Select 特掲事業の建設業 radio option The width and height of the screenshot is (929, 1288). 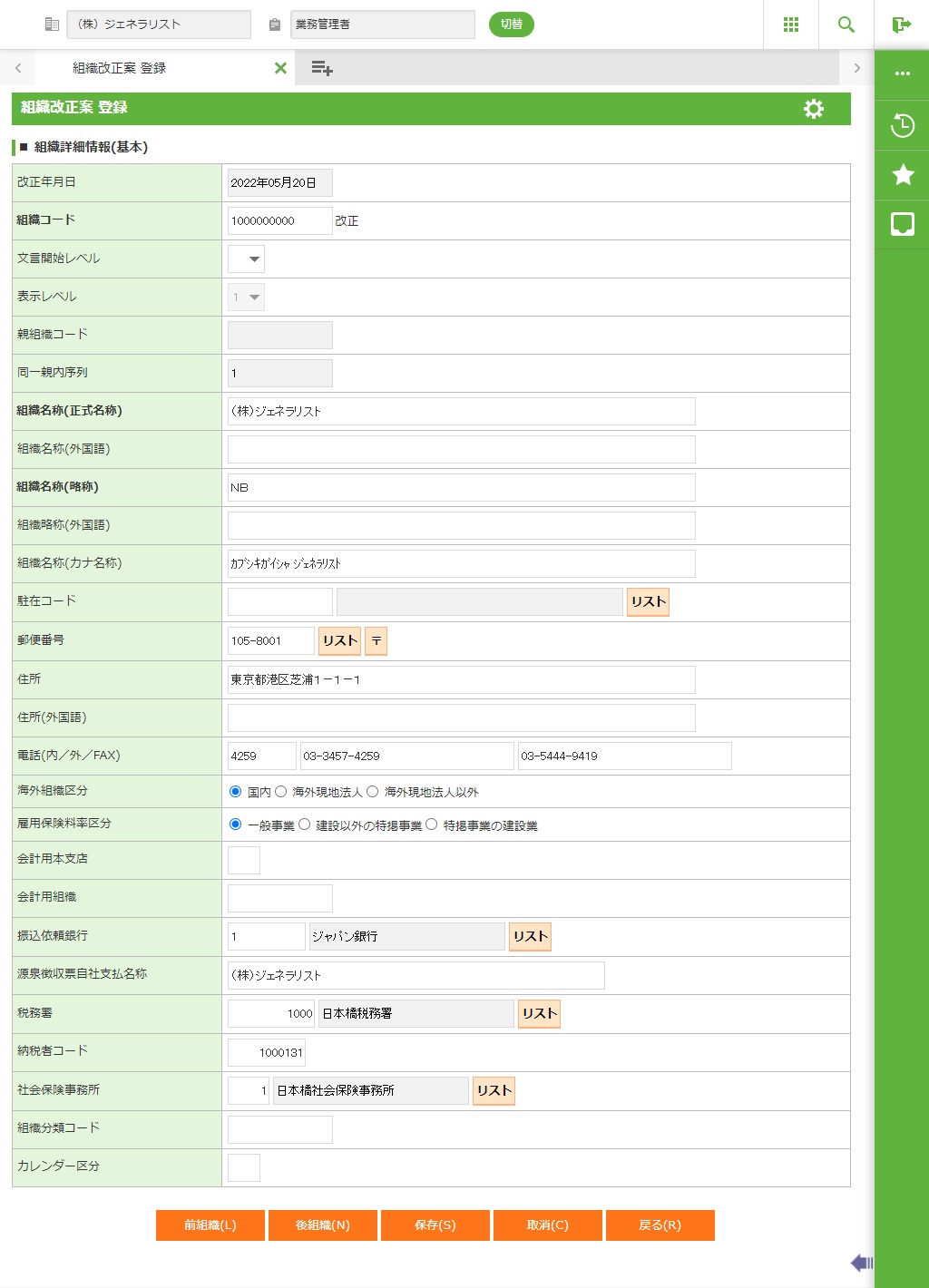pos(432,825)
